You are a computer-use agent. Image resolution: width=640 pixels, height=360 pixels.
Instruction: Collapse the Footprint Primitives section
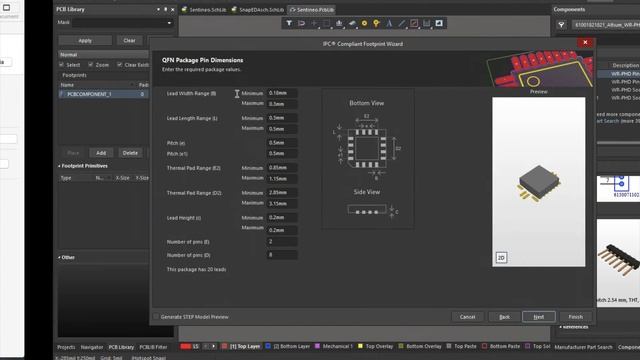pyautogui.click(x=59, y=166)
